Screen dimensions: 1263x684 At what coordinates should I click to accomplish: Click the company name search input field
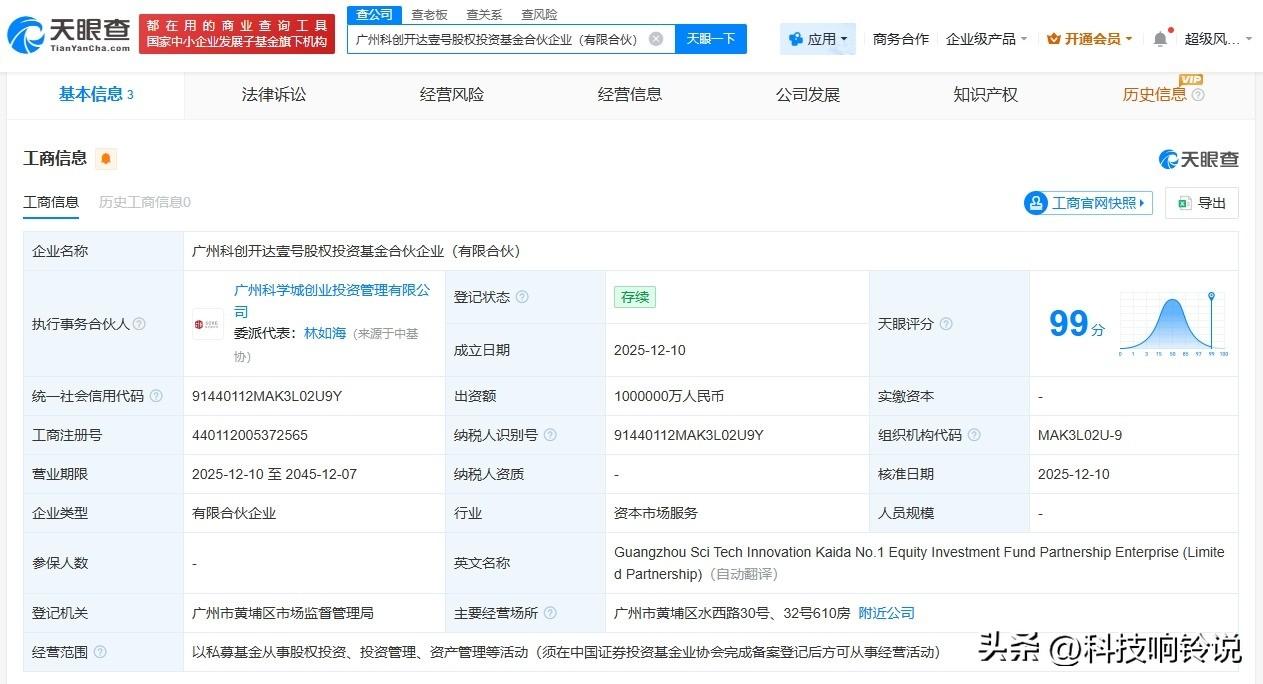[x=497, y=39]
